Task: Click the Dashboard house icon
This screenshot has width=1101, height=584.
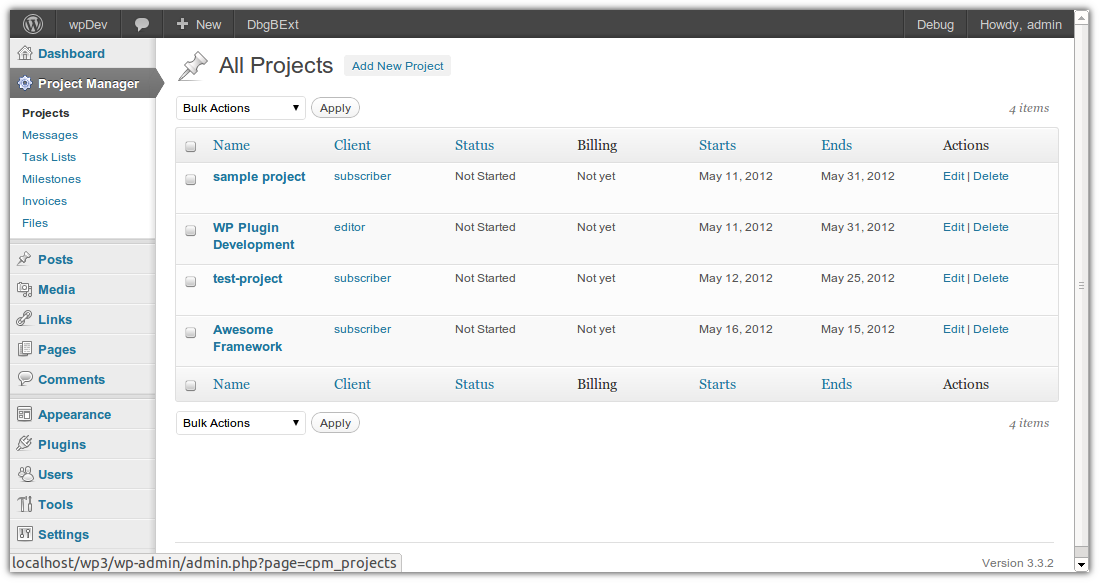Action: pyautogui.click(x=25, y=53)
